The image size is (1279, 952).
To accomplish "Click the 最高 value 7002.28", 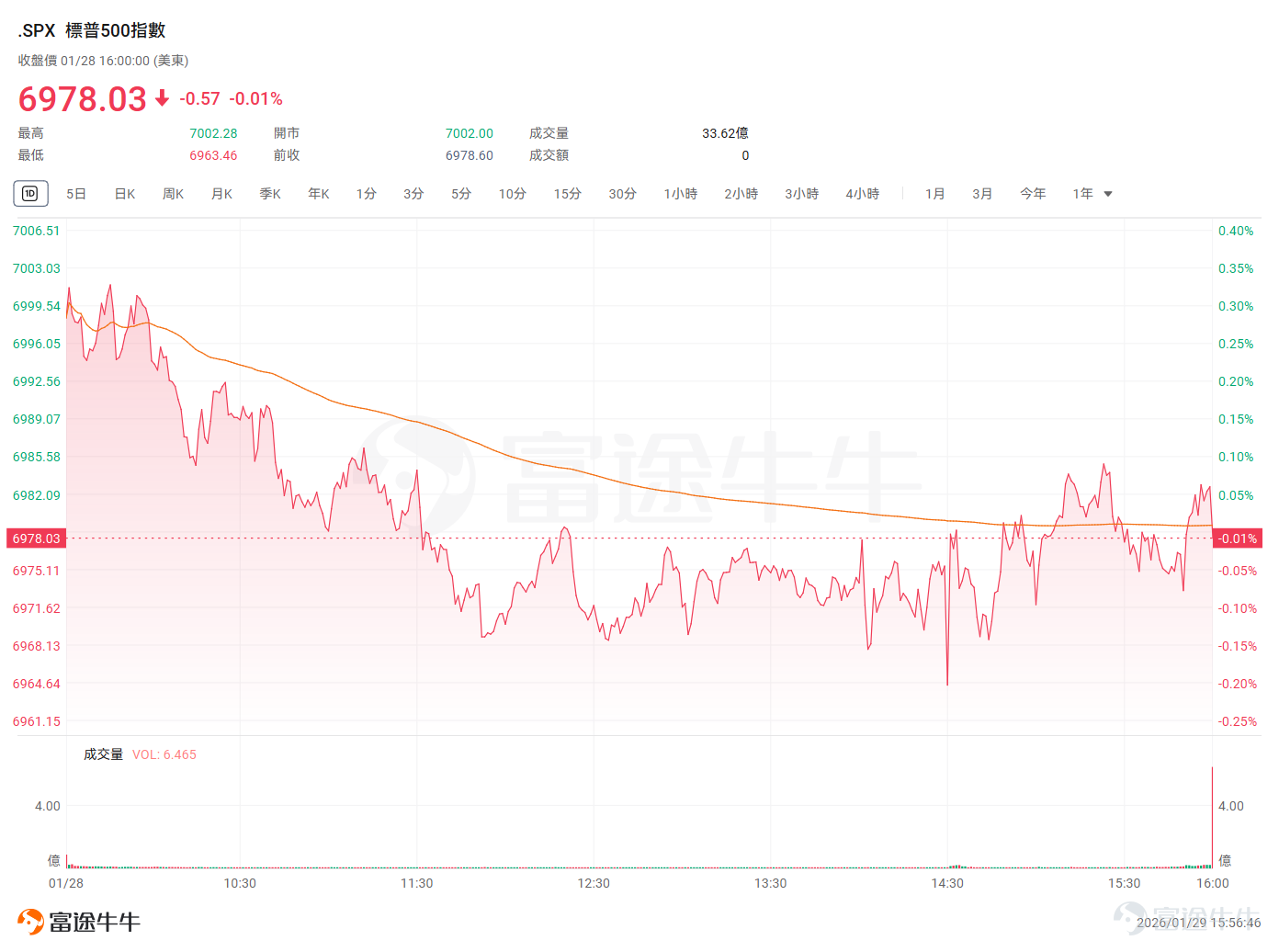I will (x=213, y=133).
